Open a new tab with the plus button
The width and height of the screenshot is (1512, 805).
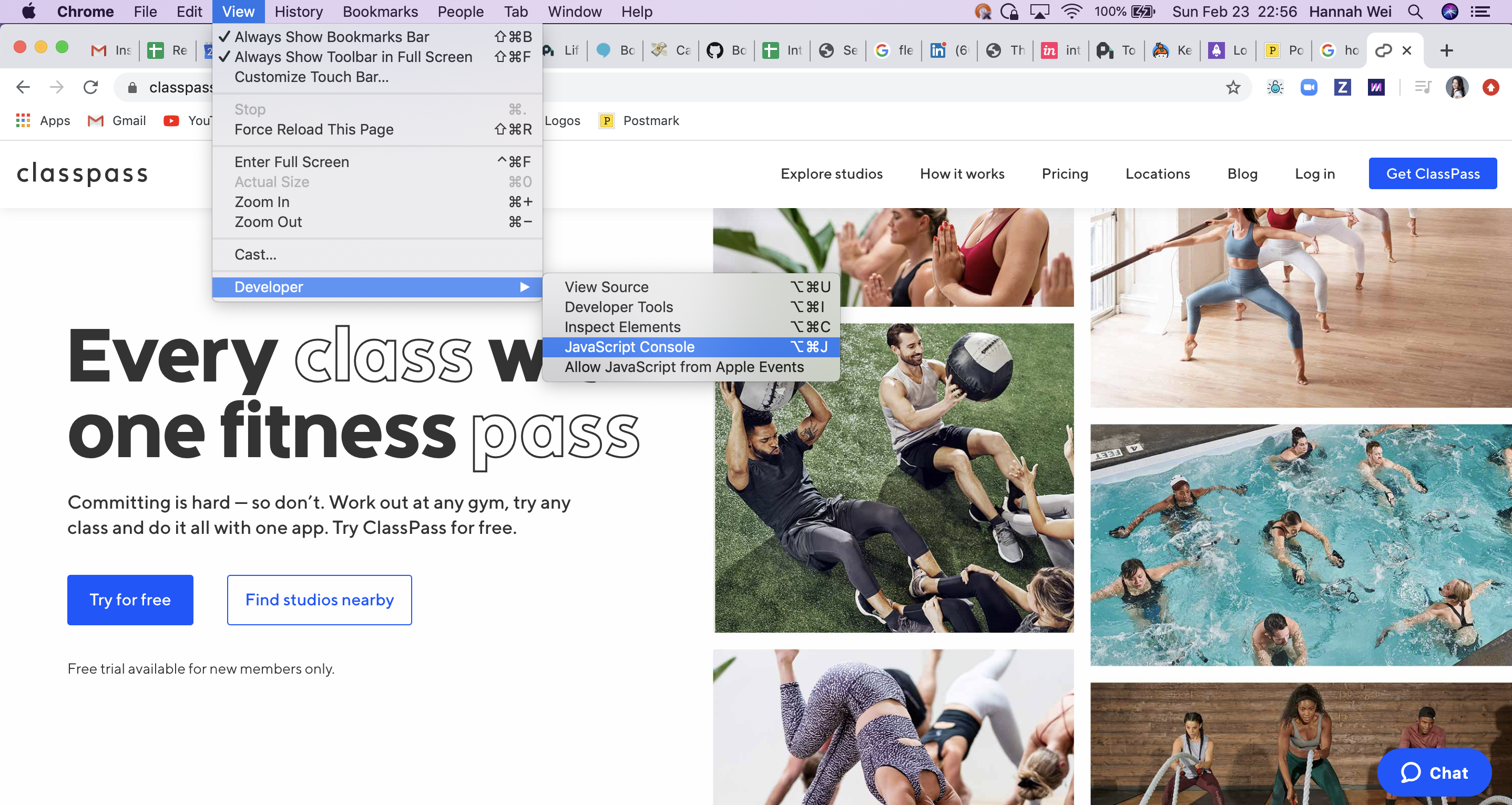tap(1446, 50)
